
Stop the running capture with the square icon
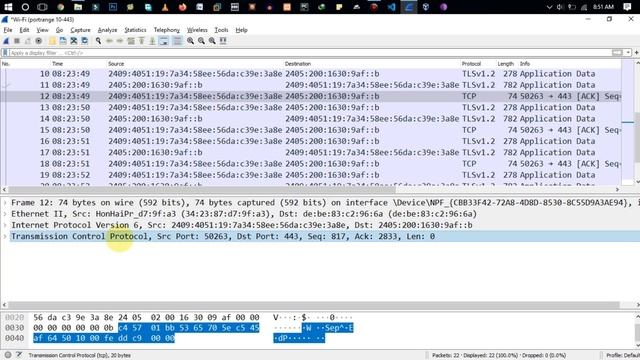pos(17,41)
